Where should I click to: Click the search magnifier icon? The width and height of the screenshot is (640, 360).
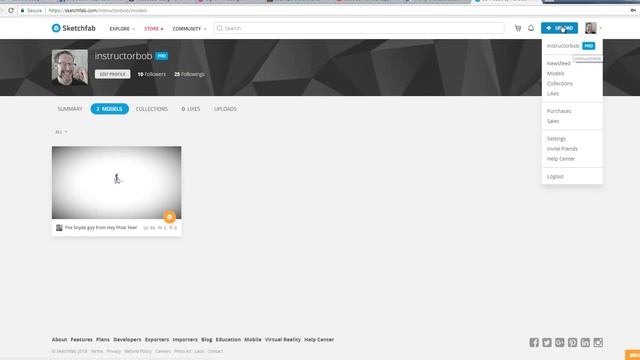pos(220,28)
